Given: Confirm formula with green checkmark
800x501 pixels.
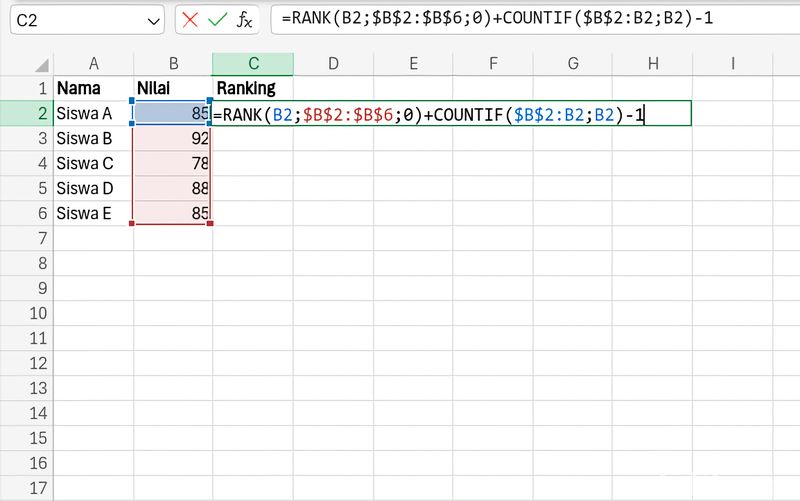Looking at the screenshot, I should click(x=217, y=20).
